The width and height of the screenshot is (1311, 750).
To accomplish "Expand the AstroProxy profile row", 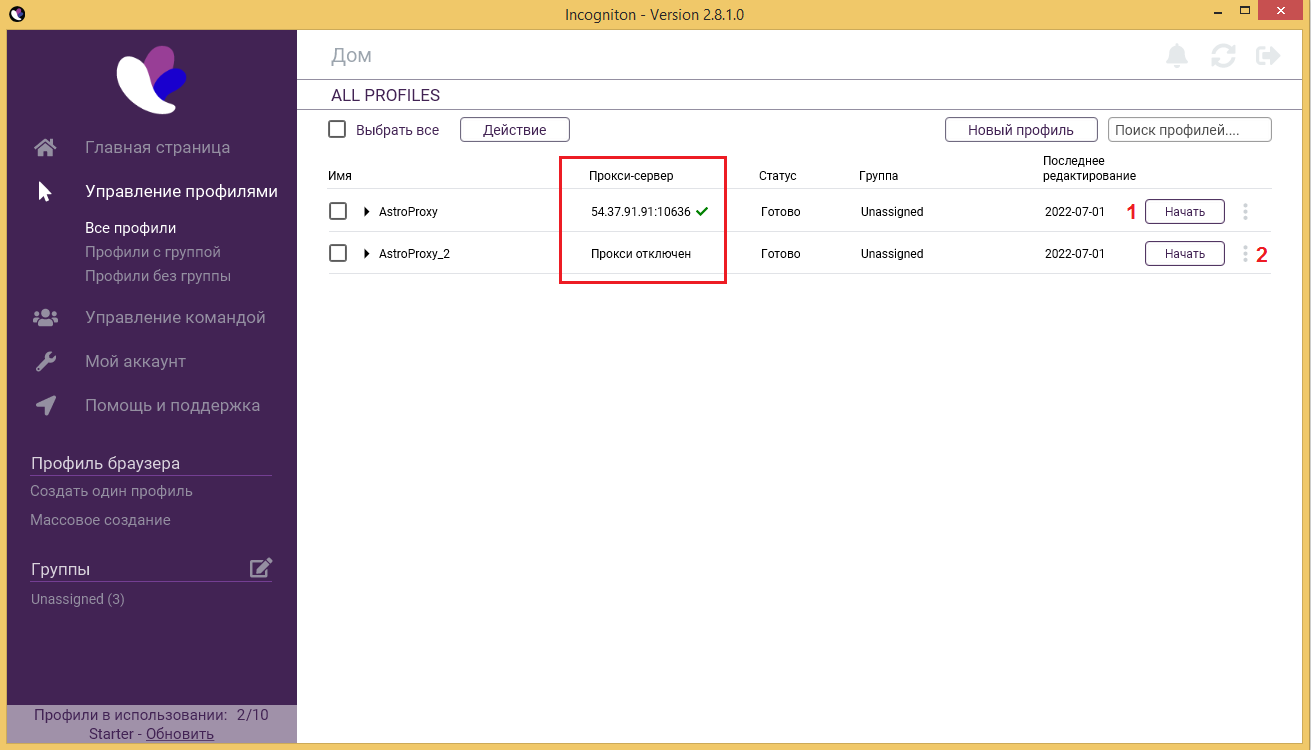I will tap(367, 212).
